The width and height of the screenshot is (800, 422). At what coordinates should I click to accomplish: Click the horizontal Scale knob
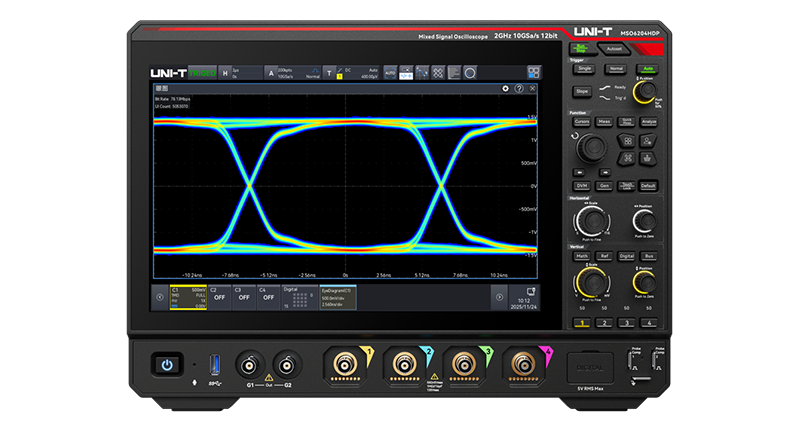(590, 220)
